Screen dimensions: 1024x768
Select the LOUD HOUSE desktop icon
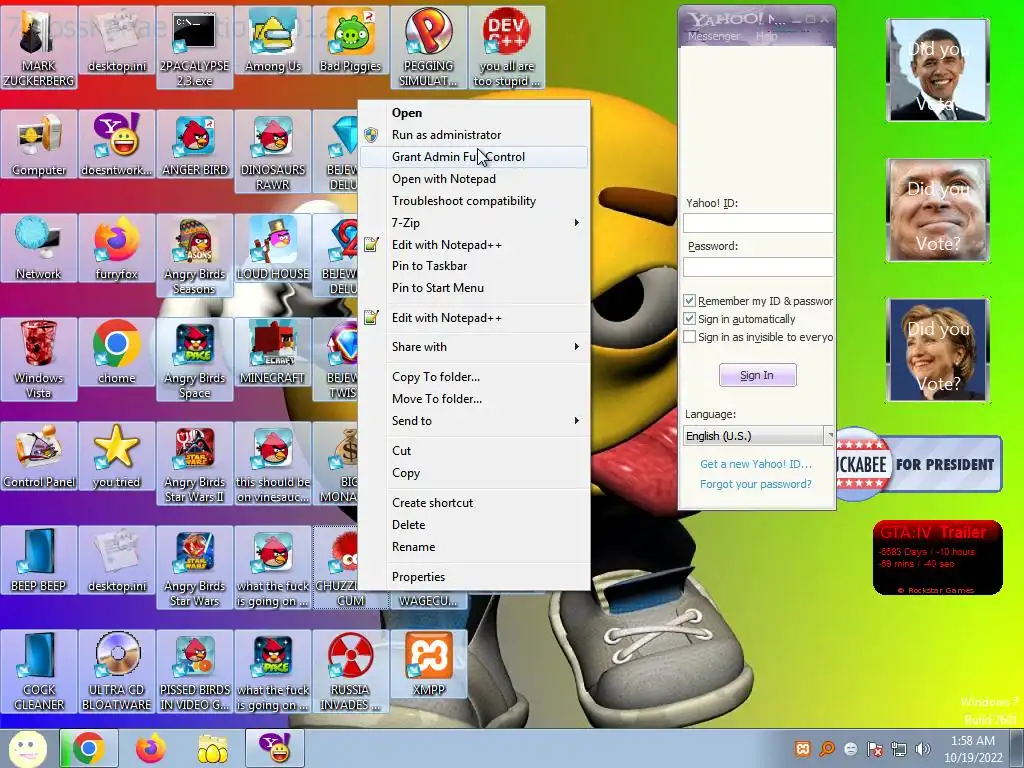click(273, 249)
